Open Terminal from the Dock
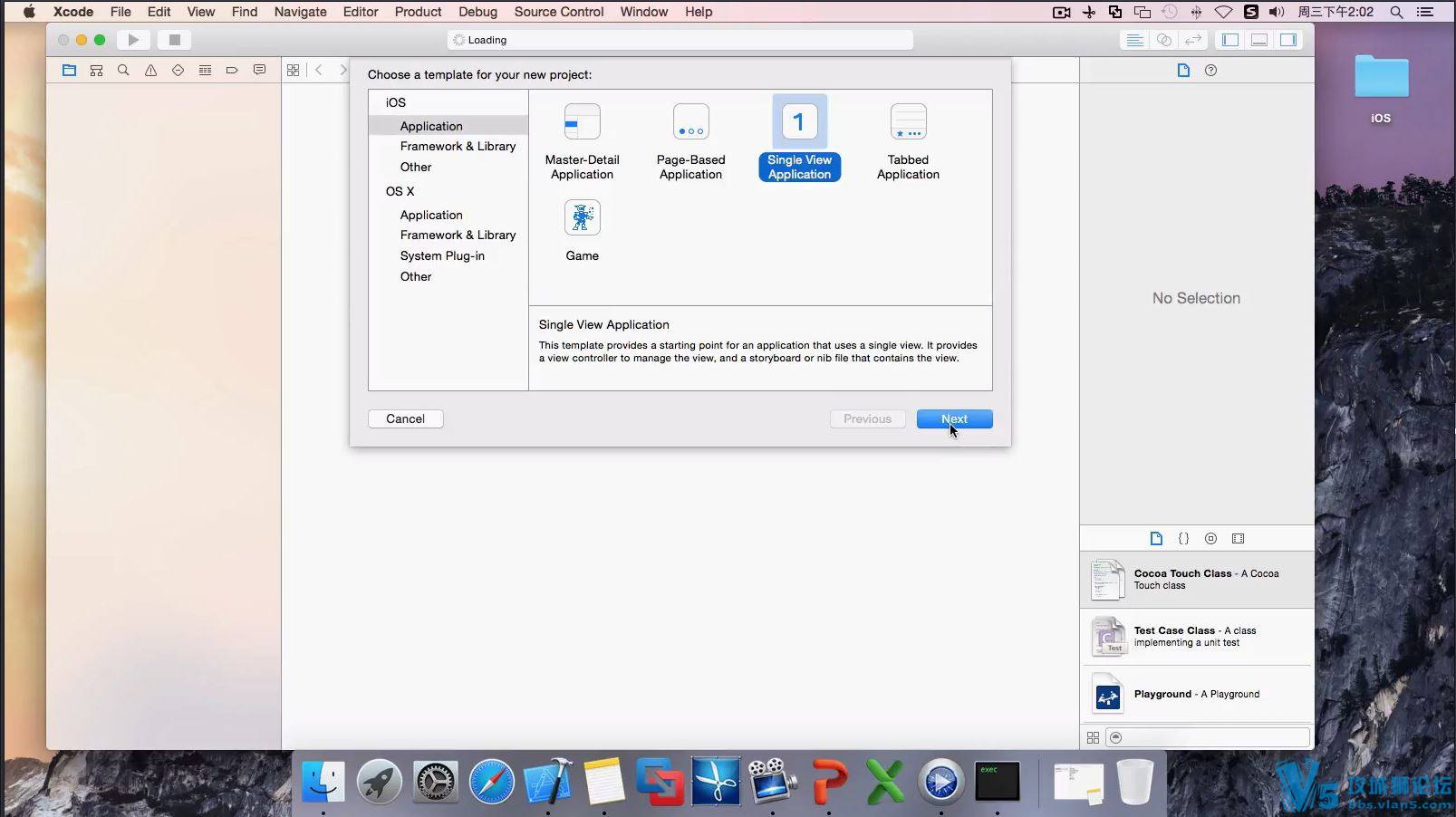Image resolution: width=1456 pixels, height=817 pixels. pos(997,782)
